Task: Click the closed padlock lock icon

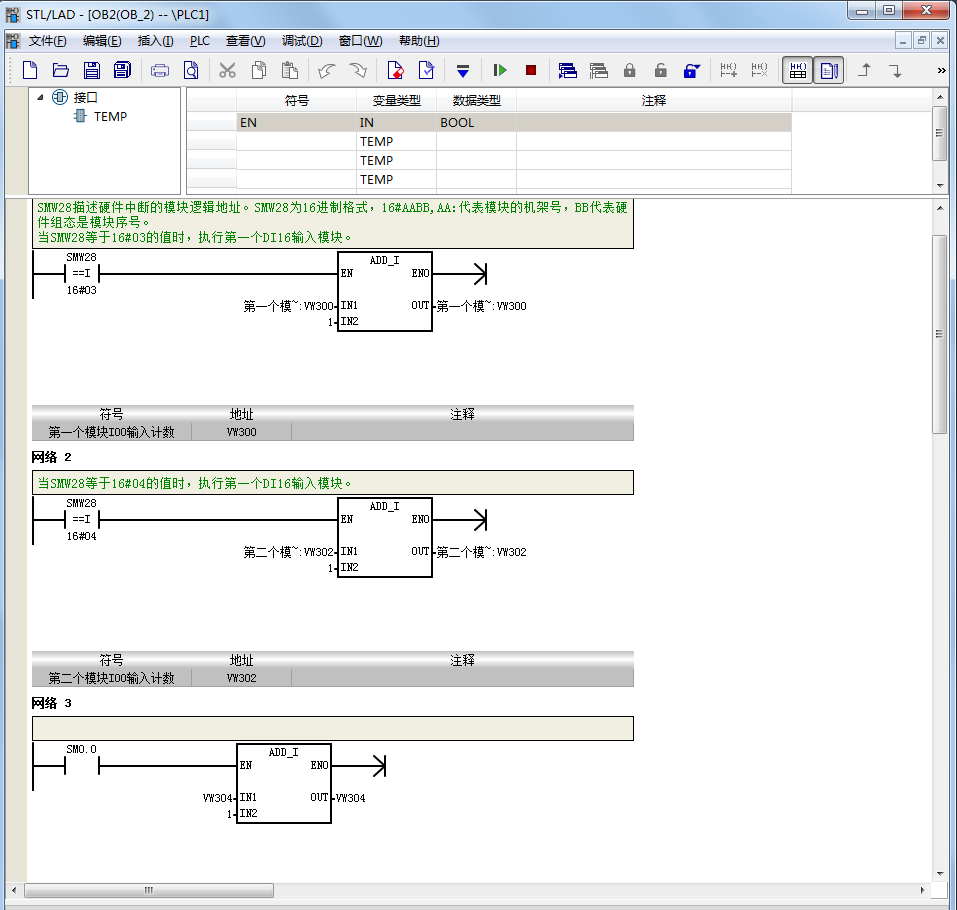Action: (x=629, y=70)
